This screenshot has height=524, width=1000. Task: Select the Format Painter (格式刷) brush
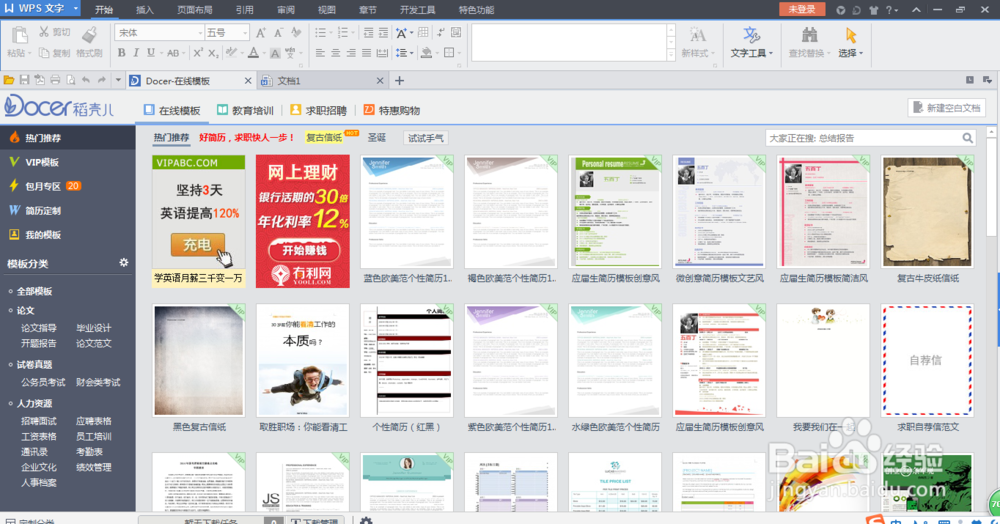89,35
